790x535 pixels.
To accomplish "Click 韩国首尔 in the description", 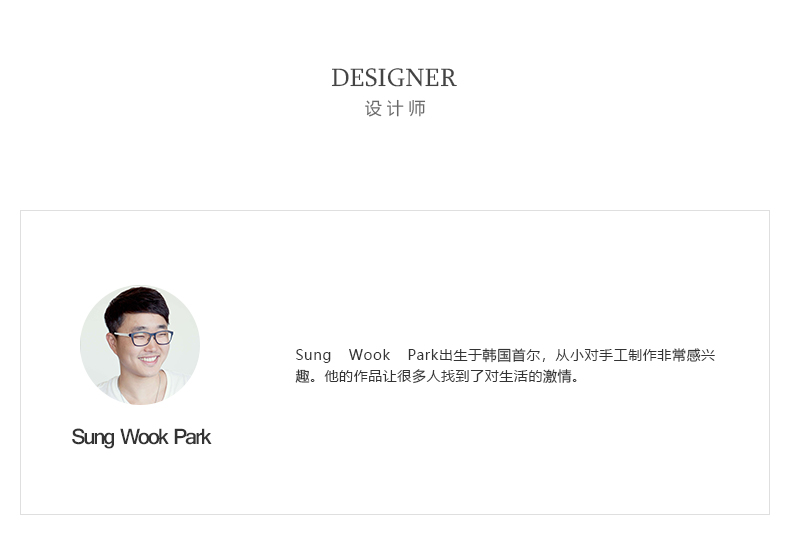I will tap(511, 355).
